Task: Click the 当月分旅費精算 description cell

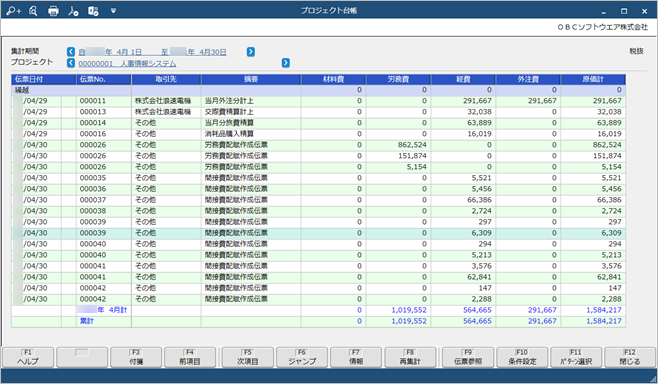Action: click(251, 123)
